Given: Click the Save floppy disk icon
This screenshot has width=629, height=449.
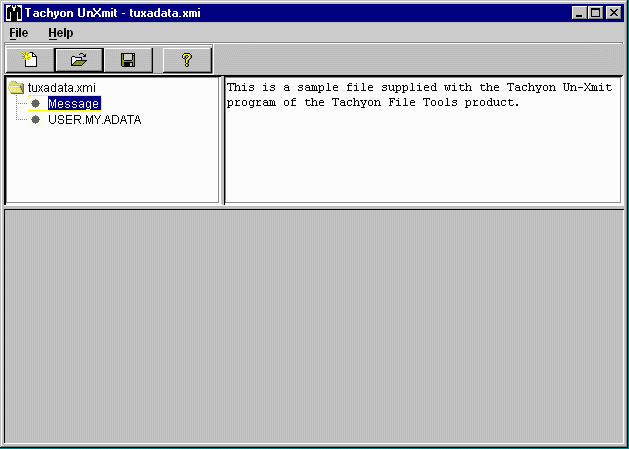Looking at the screenshot, I should click(128, 60).
